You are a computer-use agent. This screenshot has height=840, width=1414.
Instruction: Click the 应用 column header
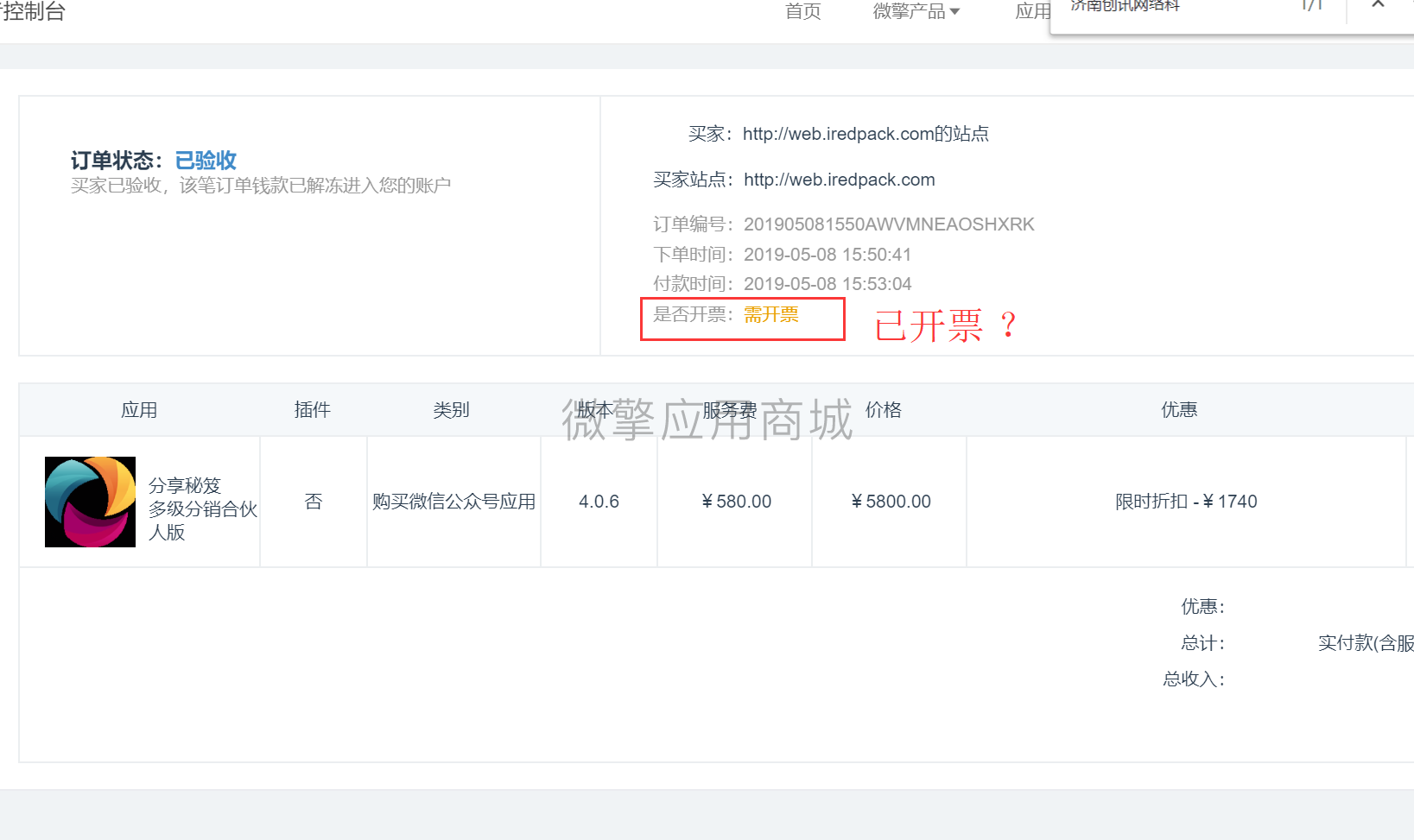139,410
